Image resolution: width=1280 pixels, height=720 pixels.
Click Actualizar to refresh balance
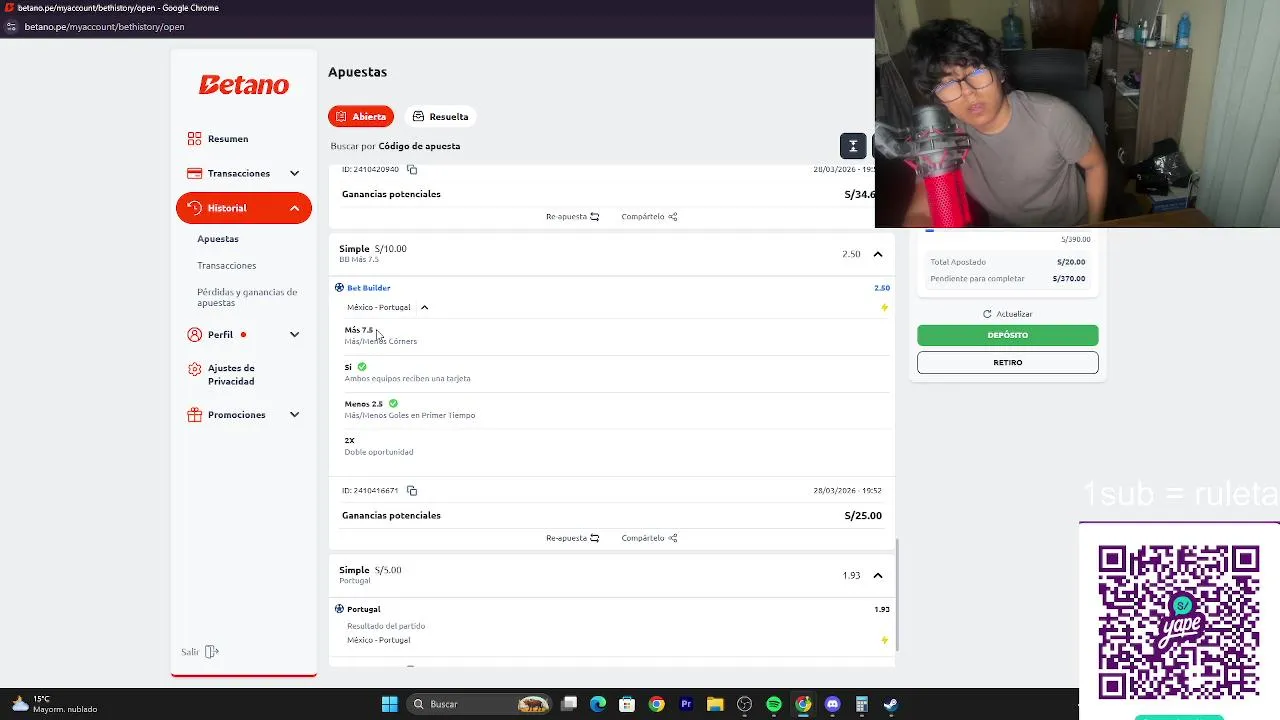(1007, 314)
